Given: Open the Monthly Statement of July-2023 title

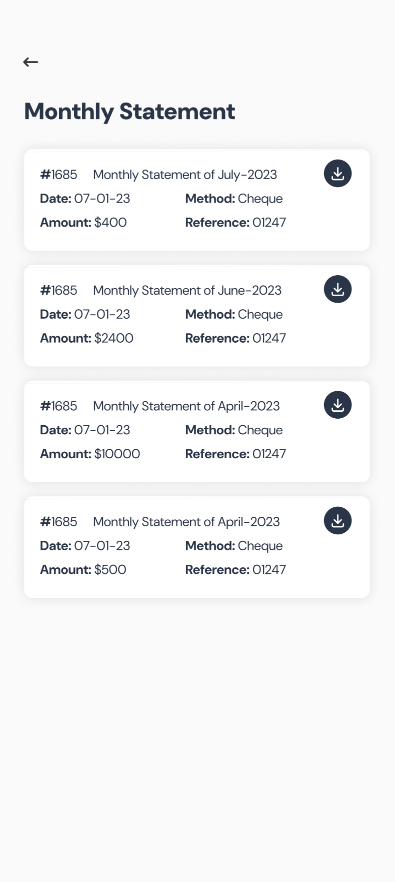Looking at the screenshot, I should click(185, 175).
